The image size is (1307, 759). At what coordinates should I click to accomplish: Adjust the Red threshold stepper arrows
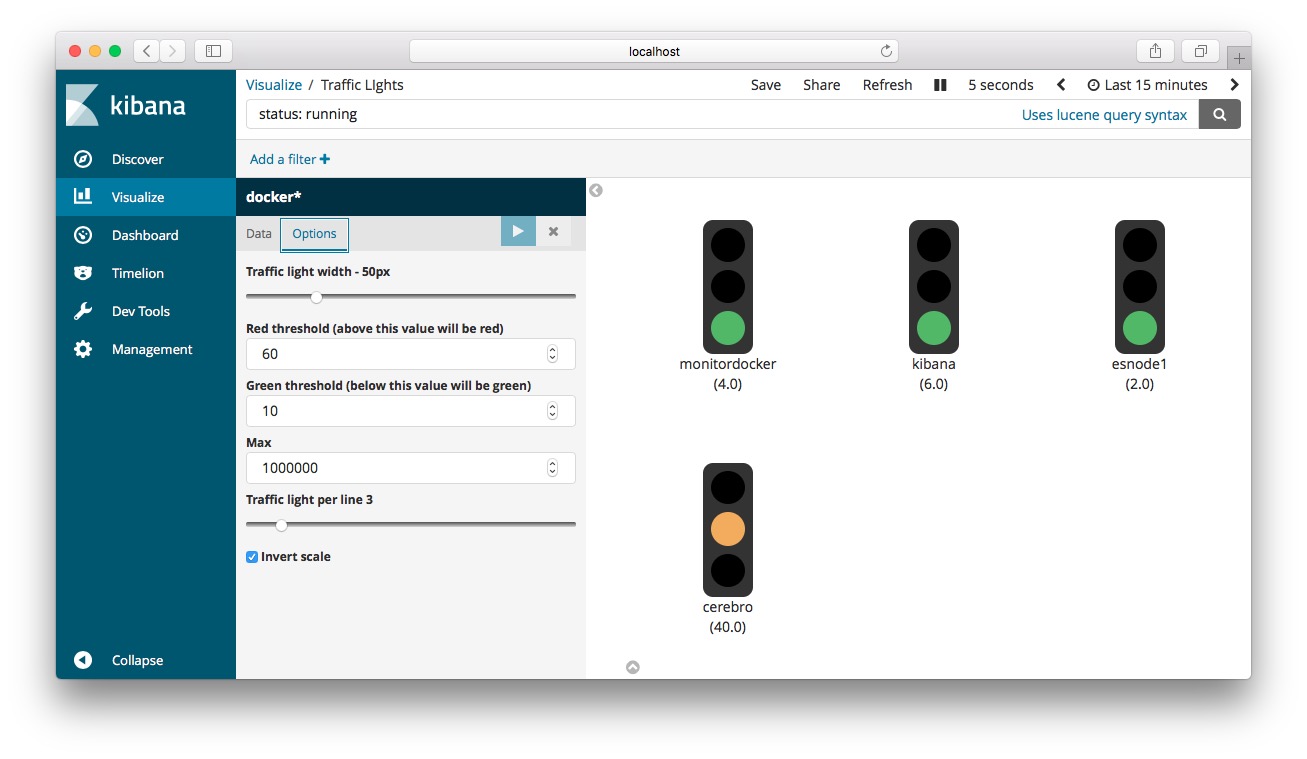pos(552,354)
